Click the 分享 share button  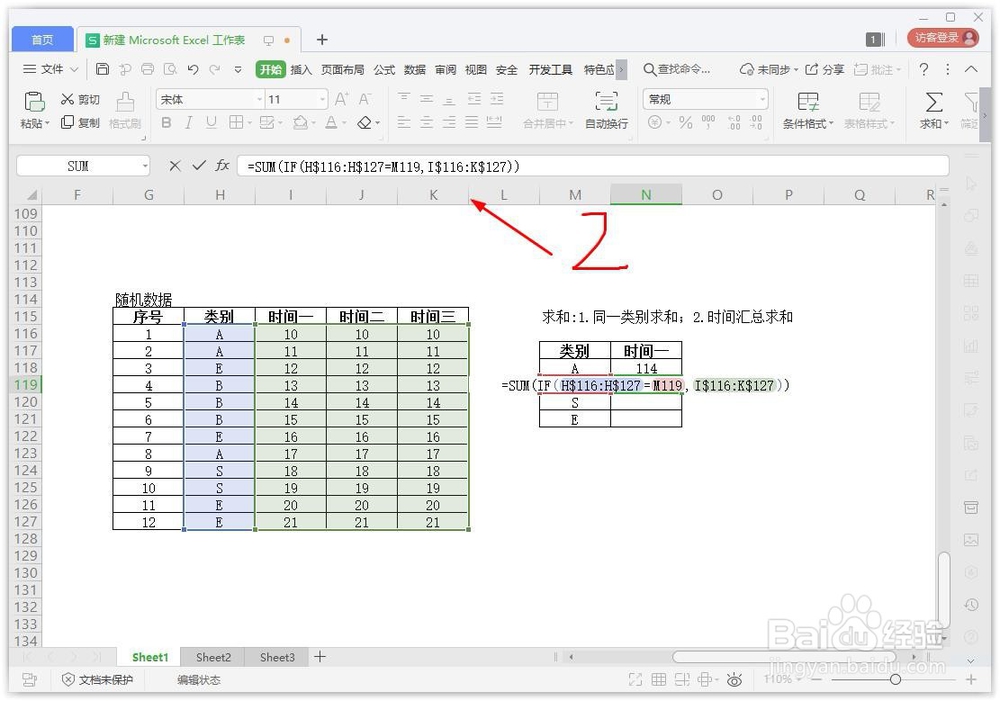click(x=825, y=69)
